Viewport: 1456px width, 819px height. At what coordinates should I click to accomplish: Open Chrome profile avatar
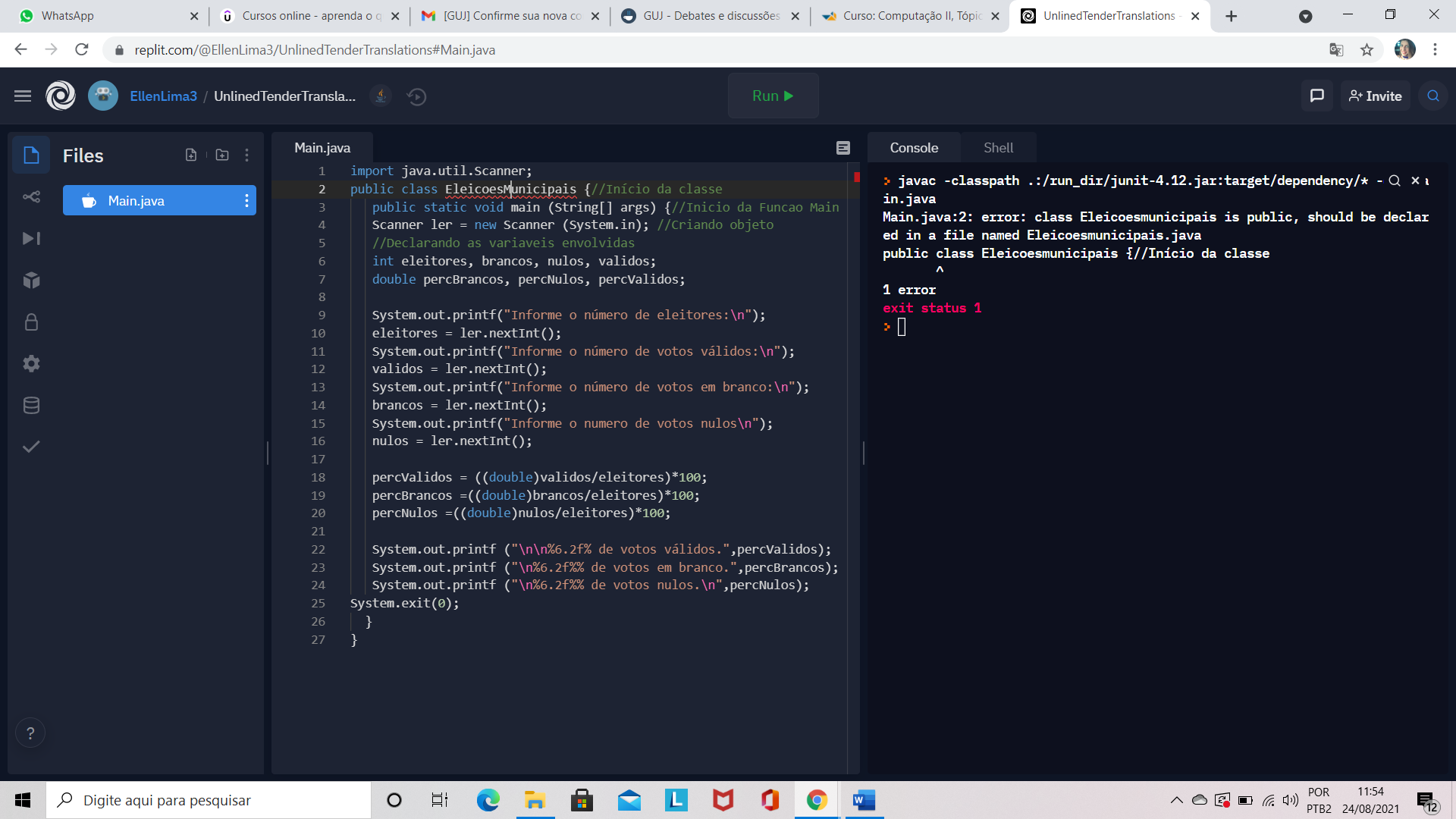click(1404, 50)
